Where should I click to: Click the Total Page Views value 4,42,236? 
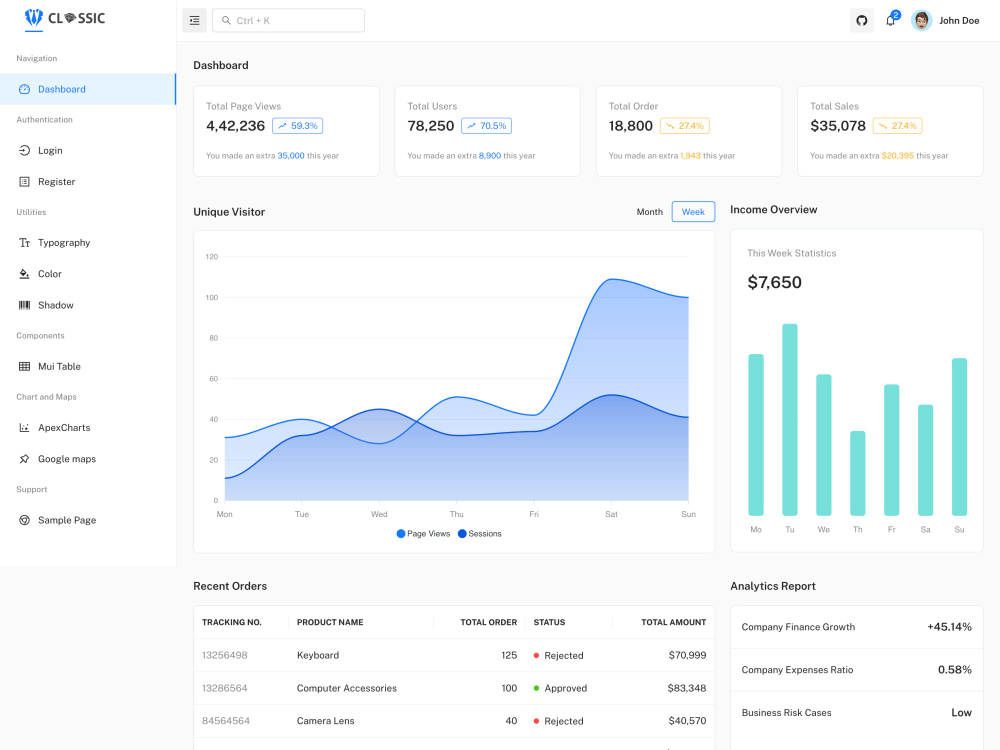pos(235,126)
